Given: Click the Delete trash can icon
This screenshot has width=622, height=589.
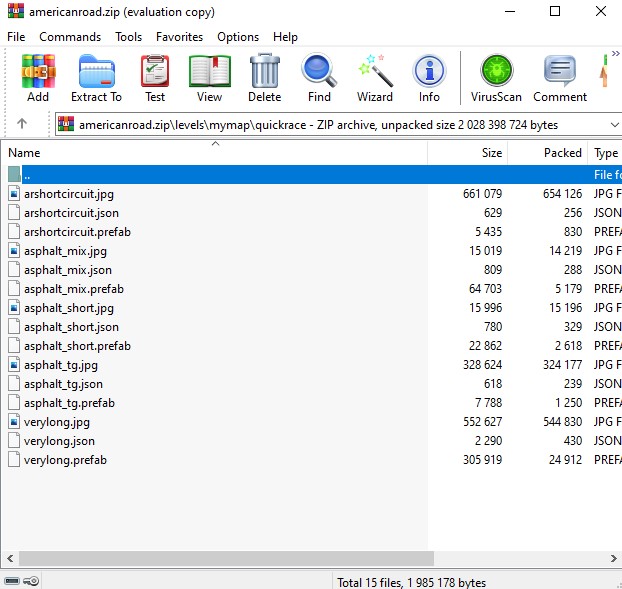Looking at the screenshot, I should [265, 78].
